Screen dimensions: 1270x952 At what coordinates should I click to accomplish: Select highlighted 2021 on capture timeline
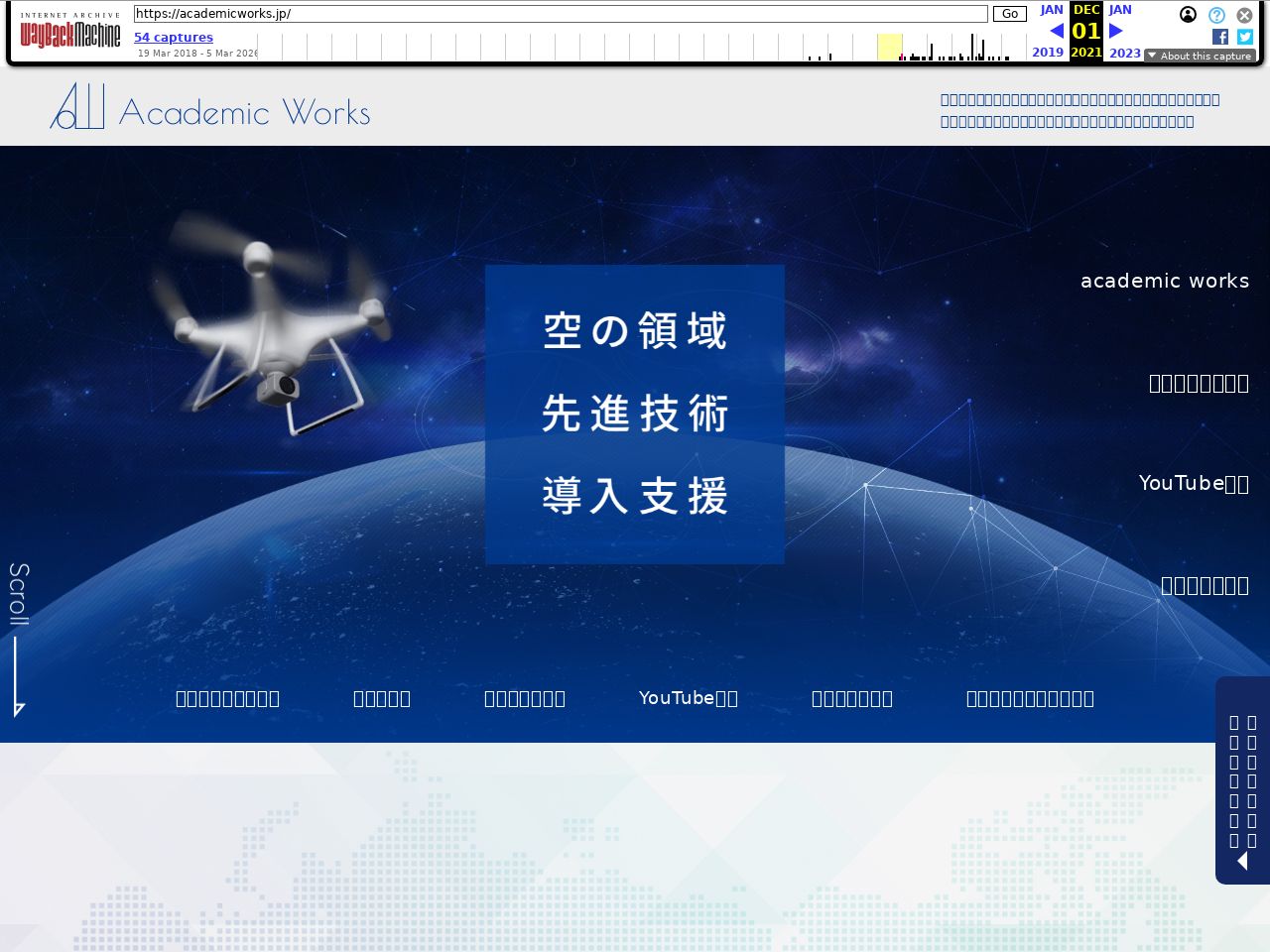pos(1086,52)
